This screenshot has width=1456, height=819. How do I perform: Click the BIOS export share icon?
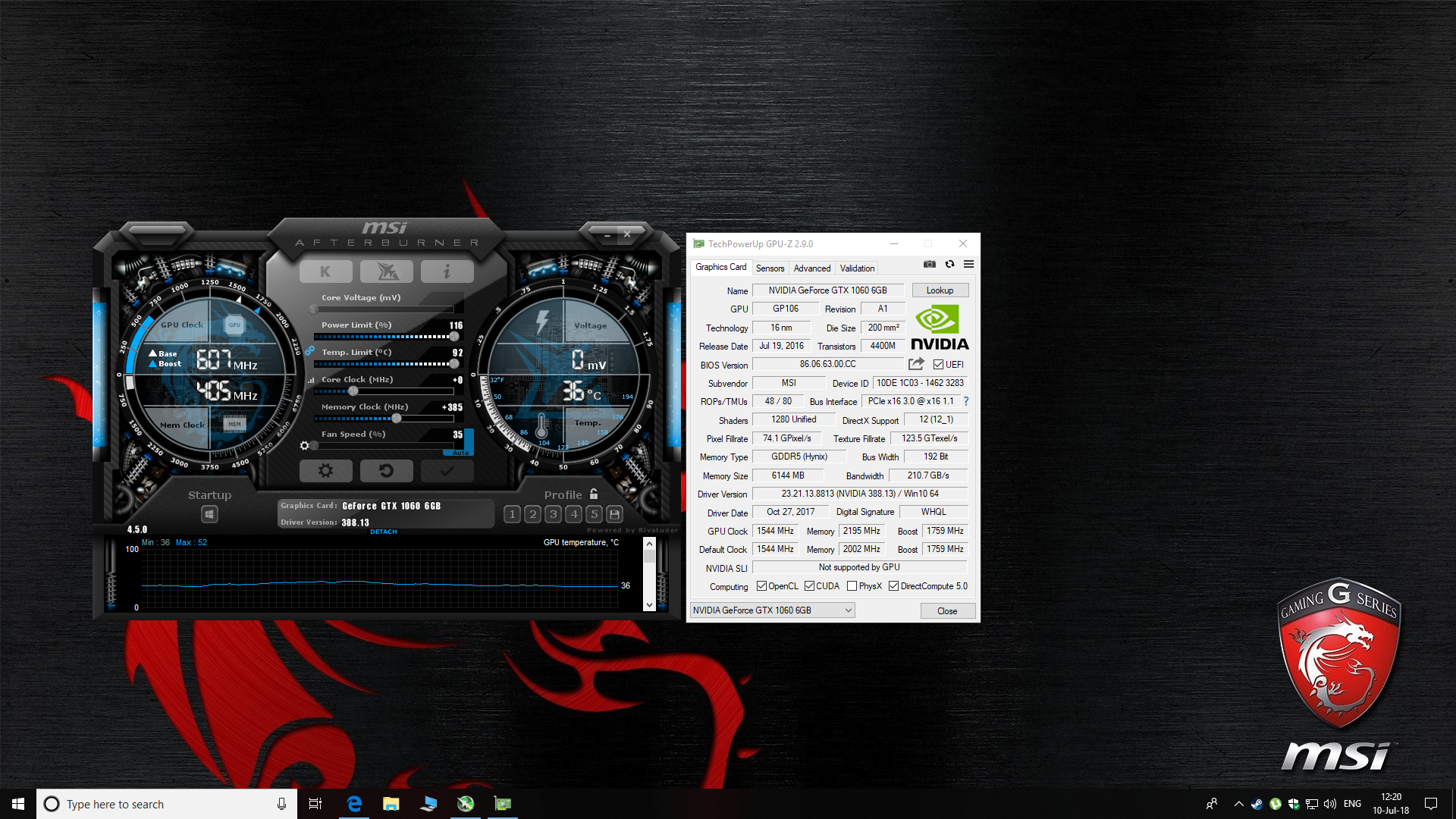[x=916, y=364]
